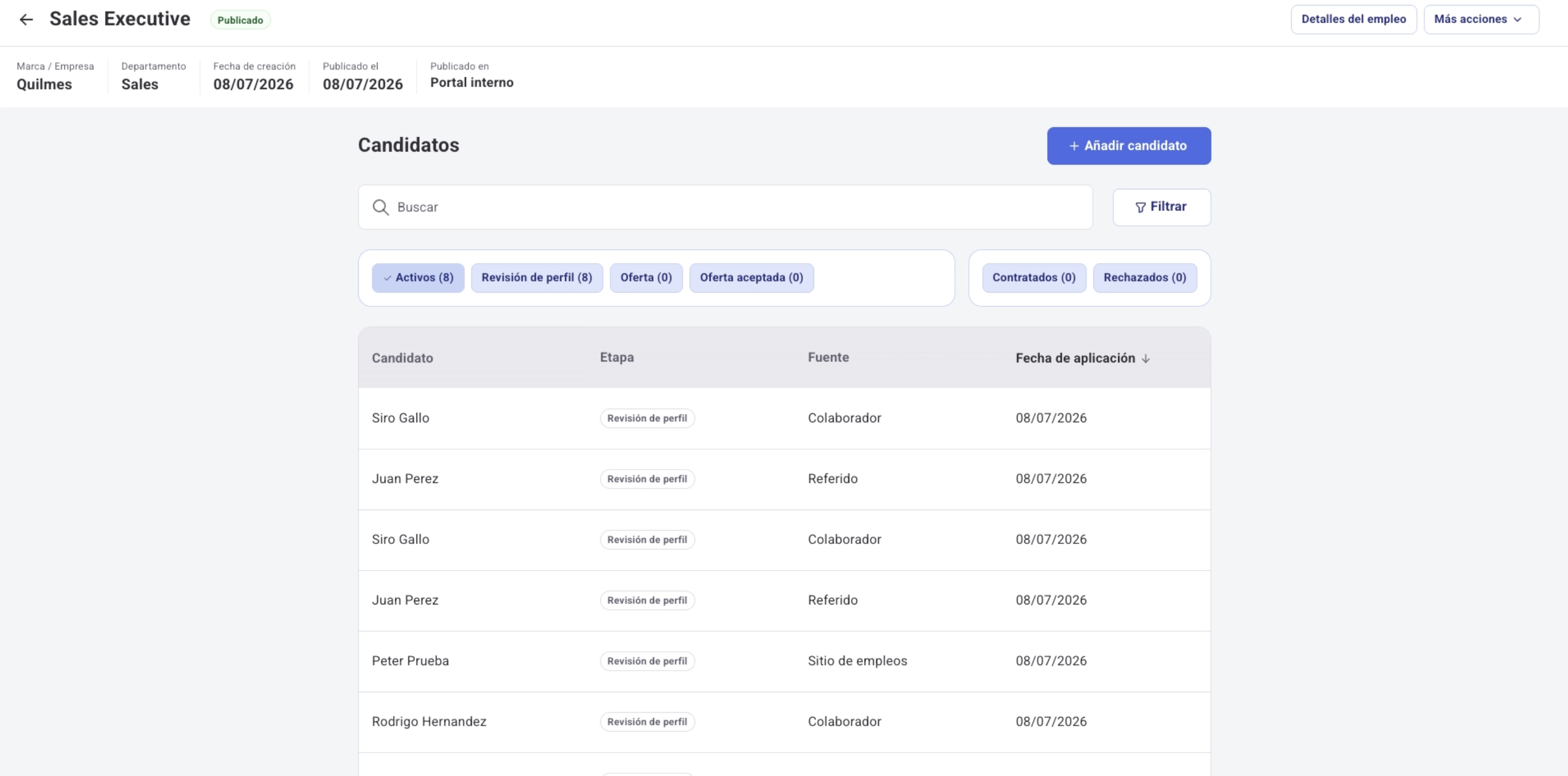Click the sort arrow next to Fecha de aplicación
The image size is (1568, 776).
[x=1145, y=359]
